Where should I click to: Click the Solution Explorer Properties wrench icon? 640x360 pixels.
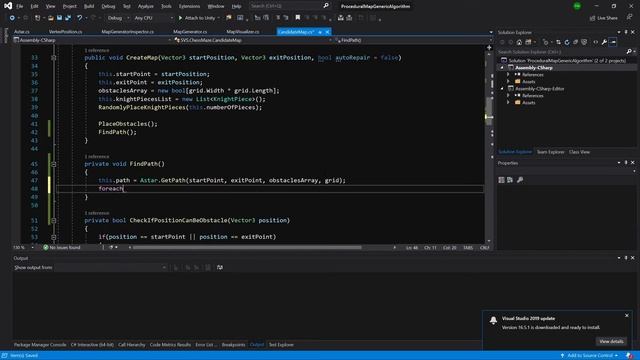click(604, 42)
